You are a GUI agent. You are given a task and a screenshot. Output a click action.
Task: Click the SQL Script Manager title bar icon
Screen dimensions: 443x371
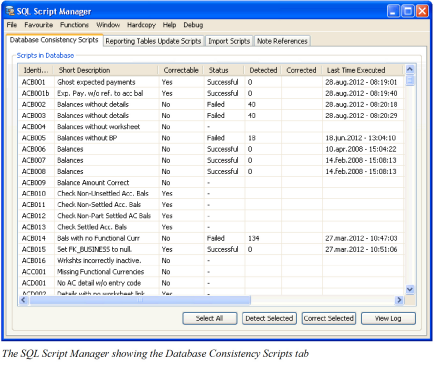10,11
